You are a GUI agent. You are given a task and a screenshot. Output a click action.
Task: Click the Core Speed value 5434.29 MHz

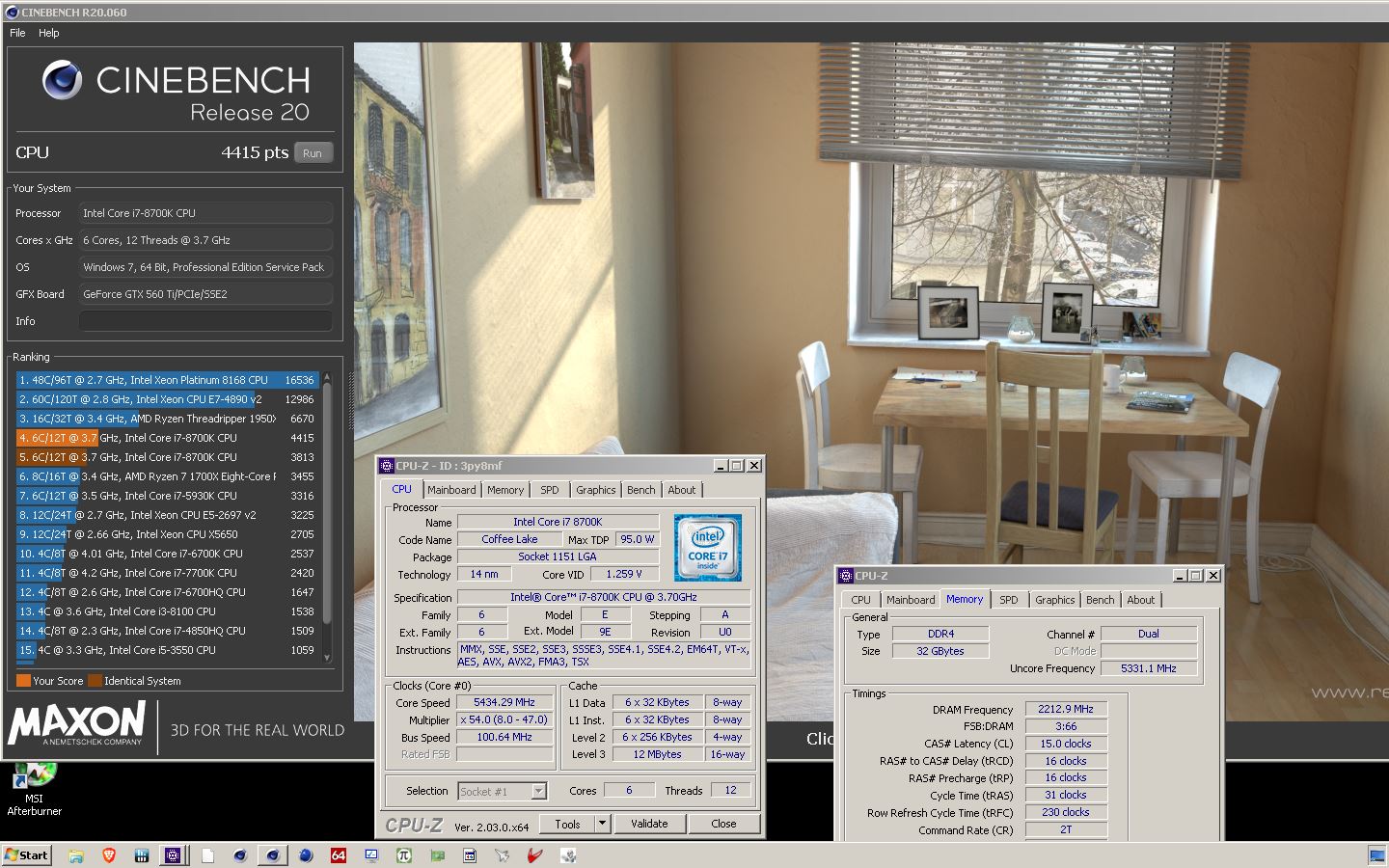click(x=504, y=703)
